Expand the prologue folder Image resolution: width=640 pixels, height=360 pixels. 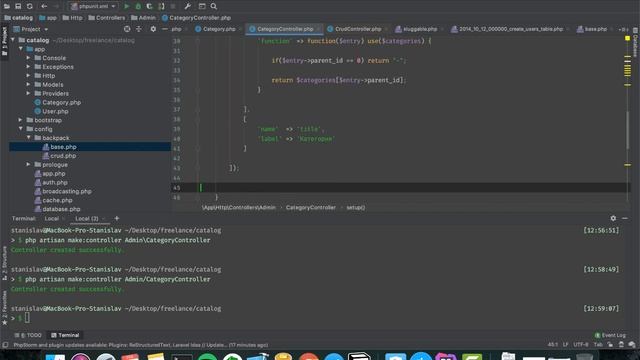(29, 164)
